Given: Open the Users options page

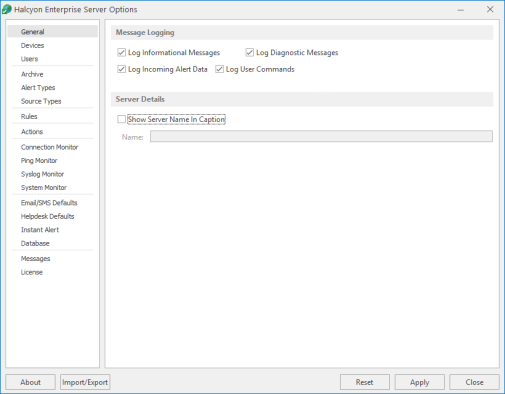Looking at the screenshot, I should [29, 59].
